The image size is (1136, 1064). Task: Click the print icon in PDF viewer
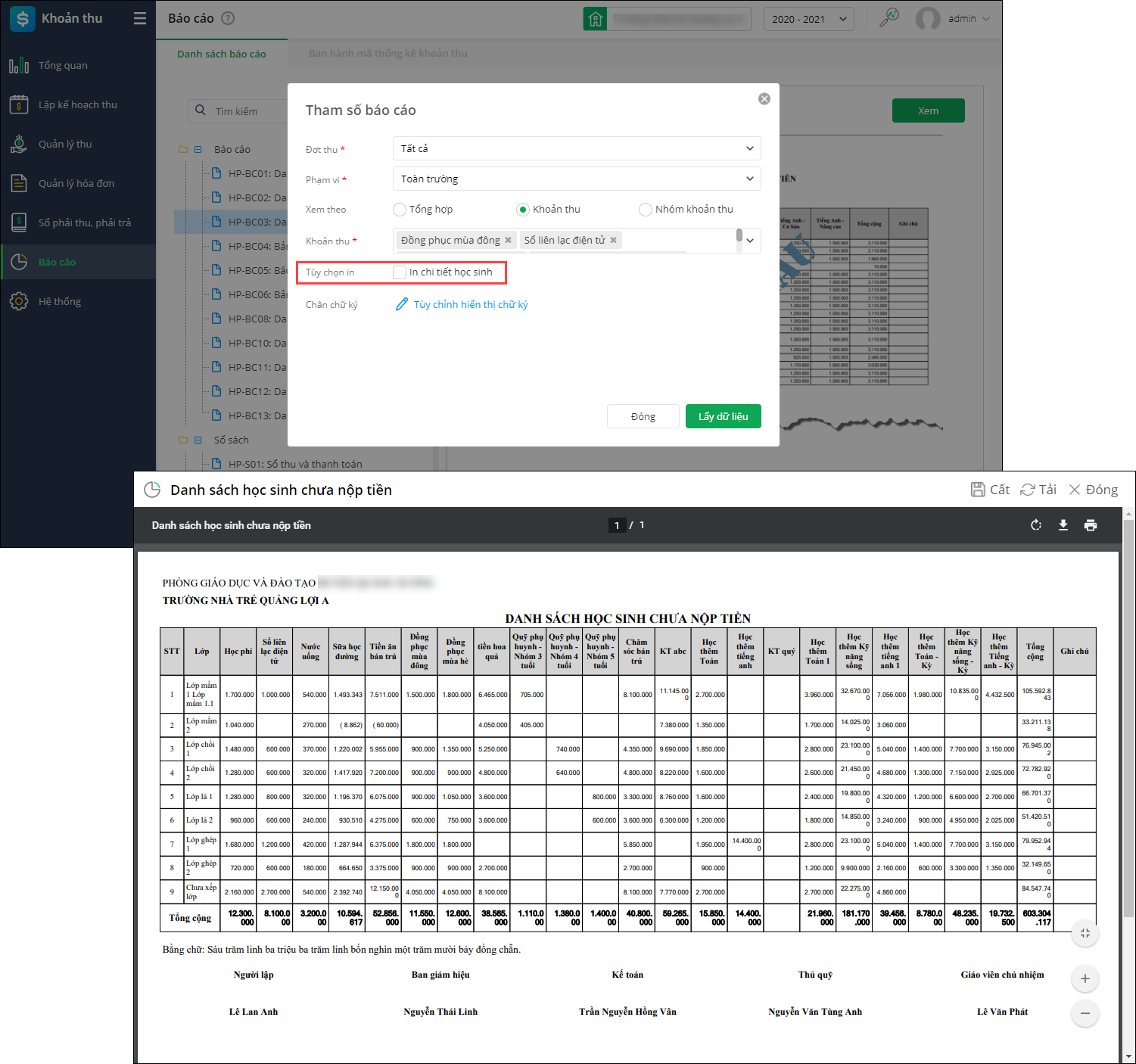coord(1090,525)
